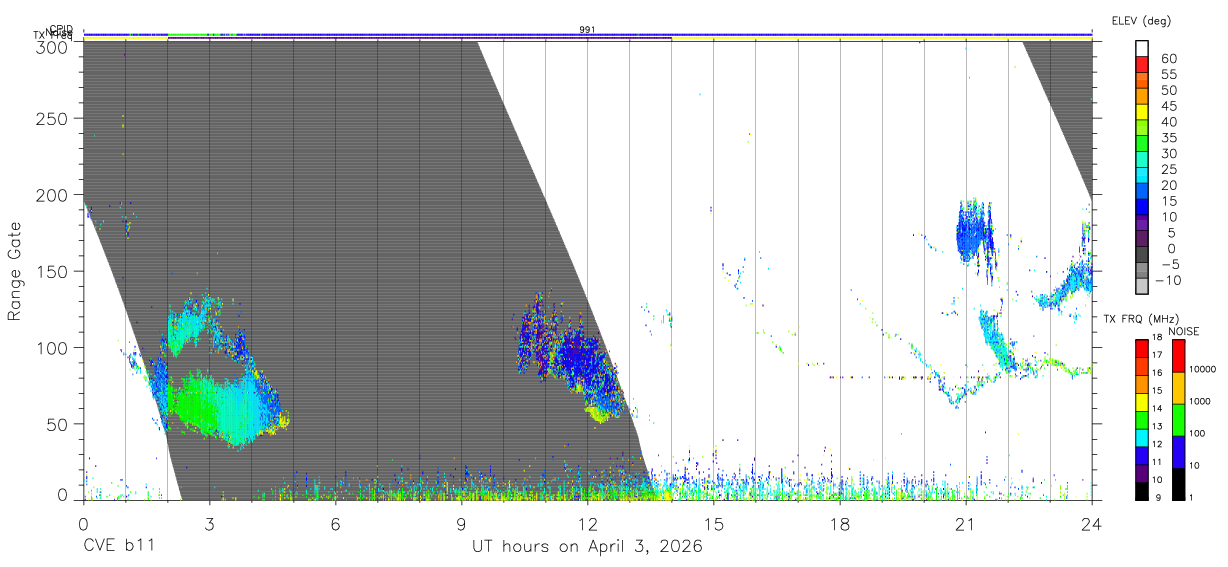Click the "UT hours on April 3, 2026" axis label
1228x567 pixels.
[587, 547]
